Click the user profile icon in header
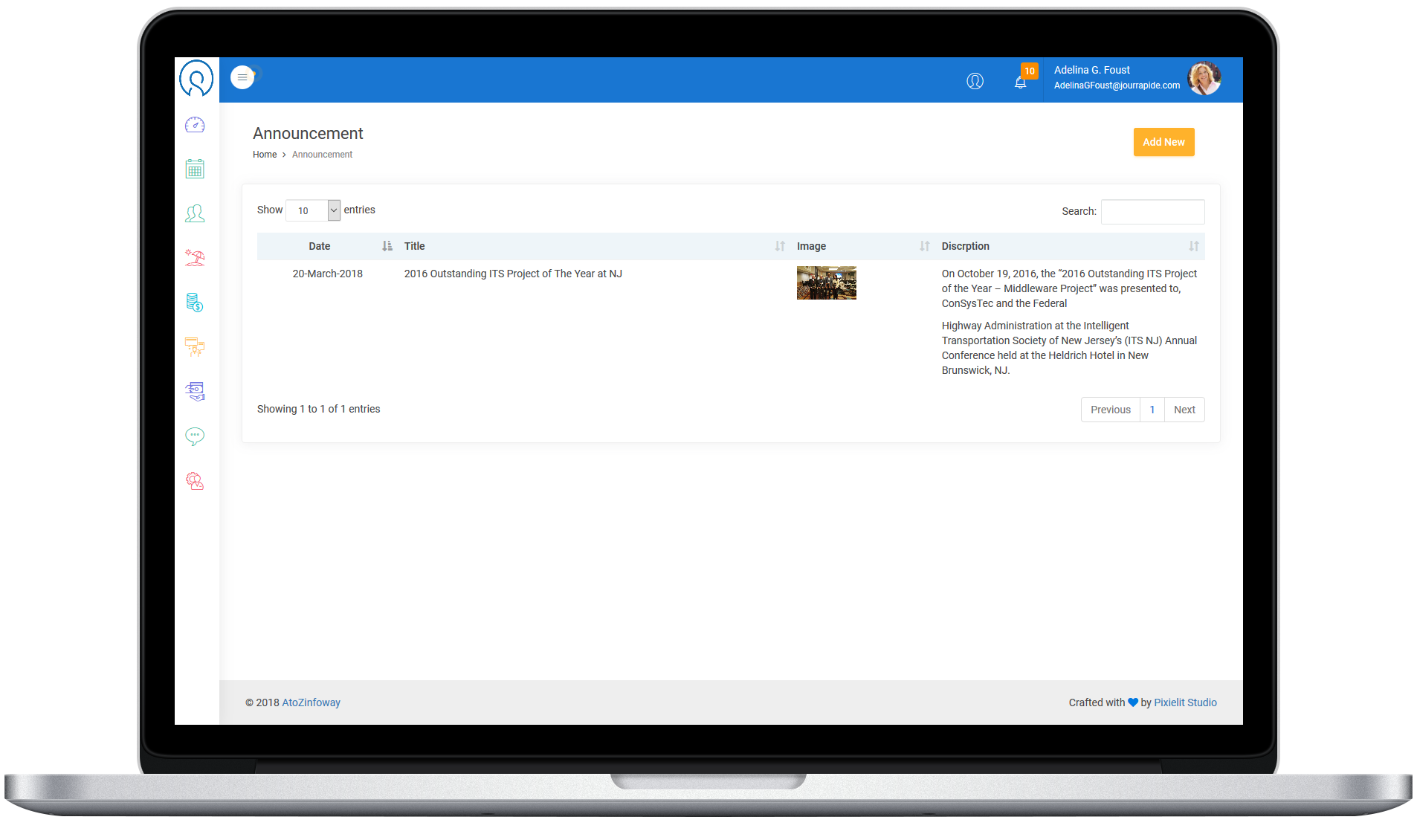1417x840 pixels. [x=975, y=81]
